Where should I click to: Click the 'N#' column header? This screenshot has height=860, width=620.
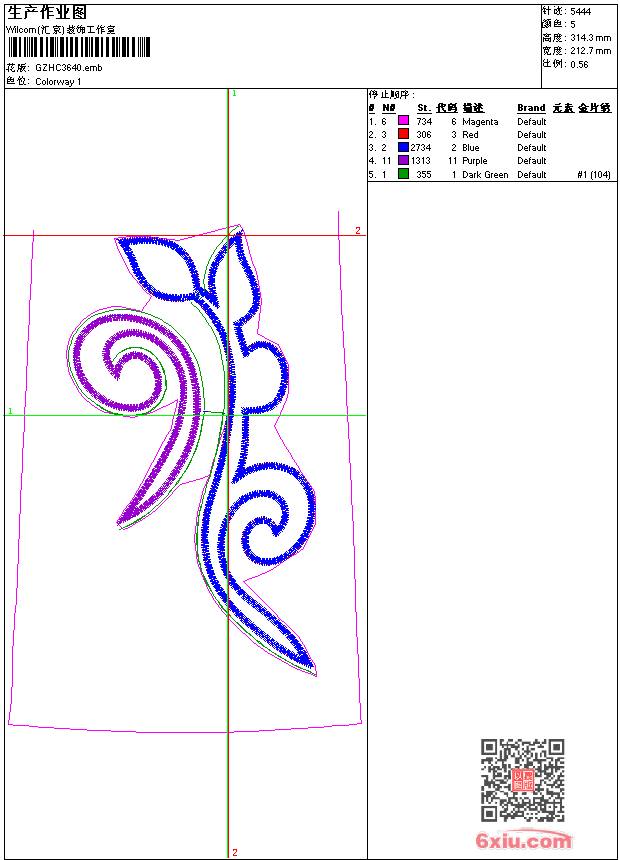click(388, 108)
